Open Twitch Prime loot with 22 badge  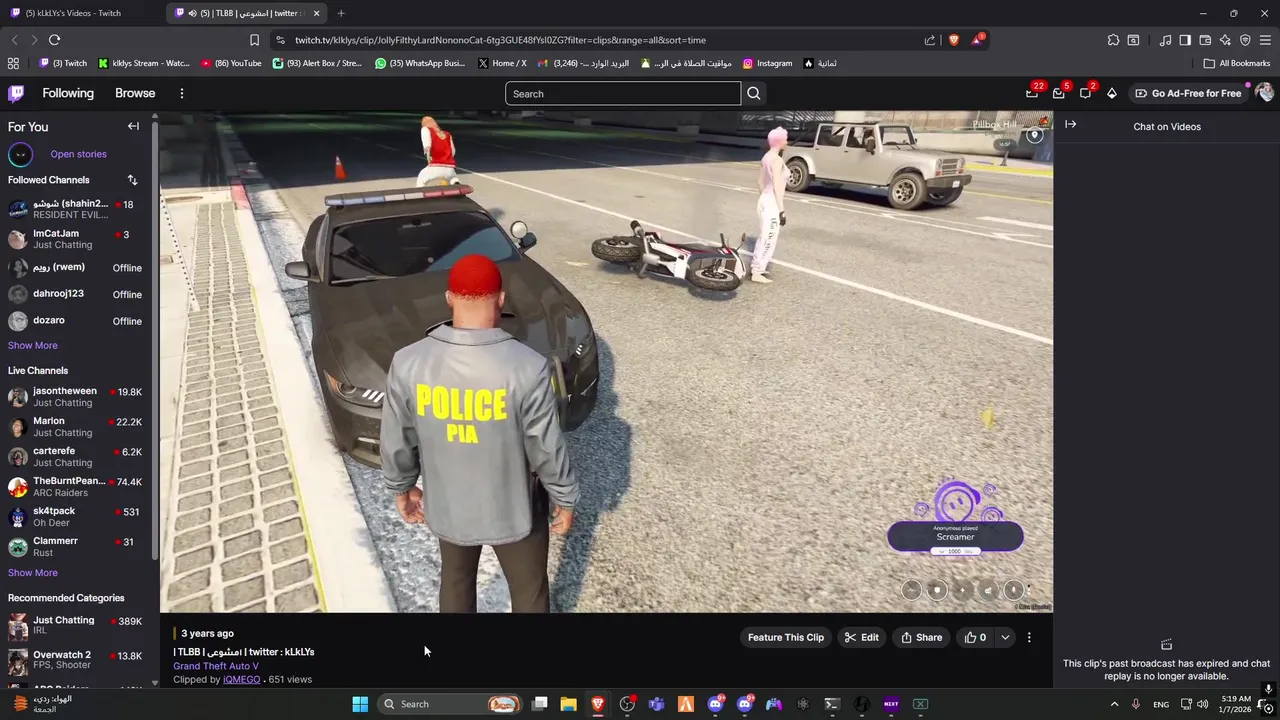coord(1032,93)
